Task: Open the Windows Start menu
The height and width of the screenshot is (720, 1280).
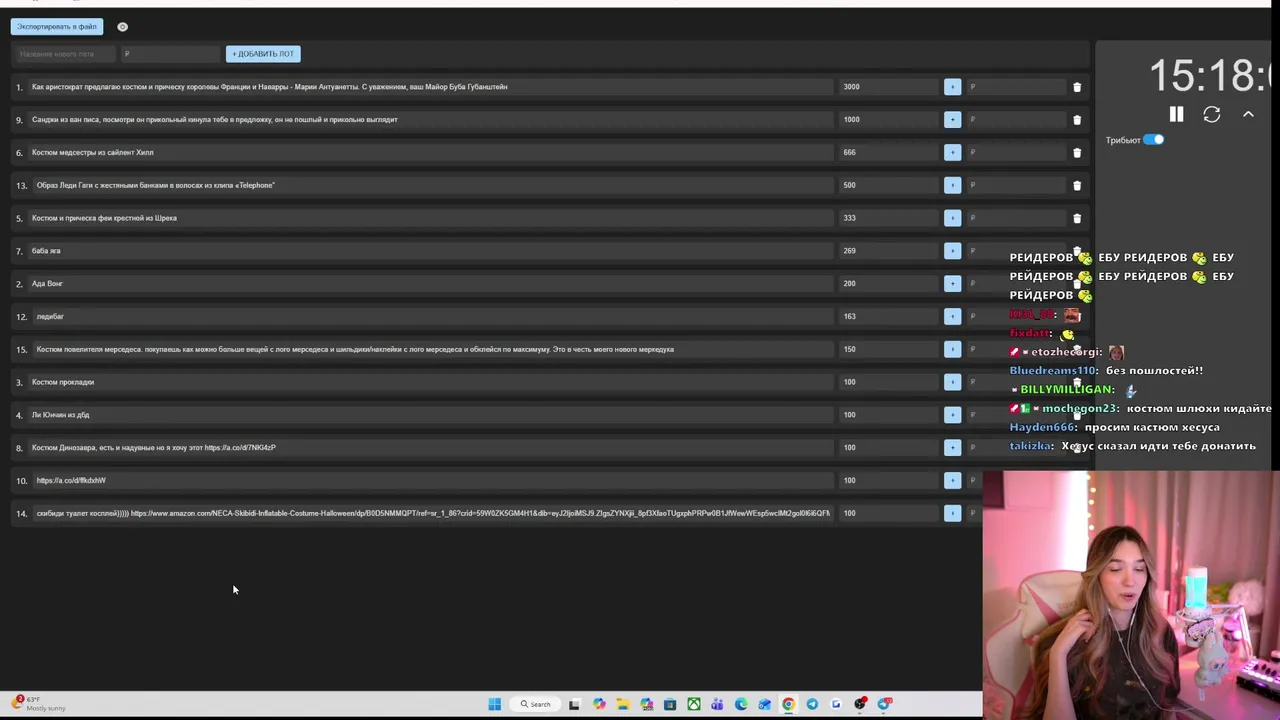Action: click(x=494, y=704)
